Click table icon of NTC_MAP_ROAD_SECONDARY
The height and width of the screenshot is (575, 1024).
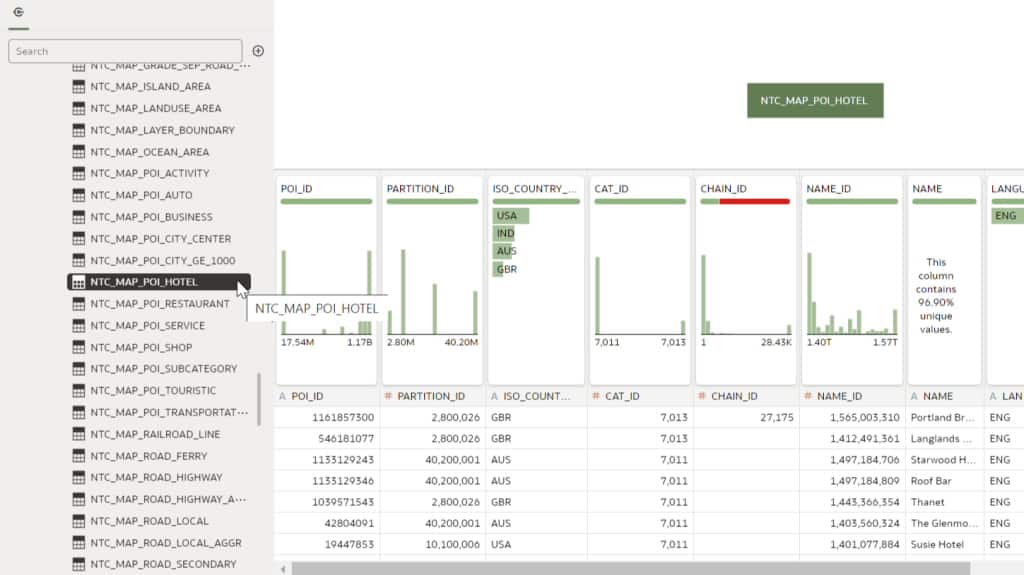[78, 564]
